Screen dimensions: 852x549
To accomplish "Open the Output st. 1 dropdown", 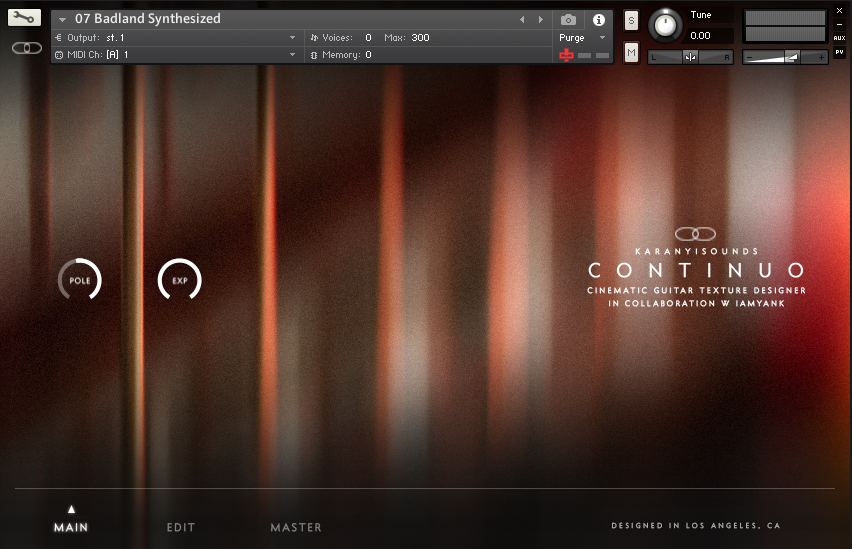I will pos(177,38).
